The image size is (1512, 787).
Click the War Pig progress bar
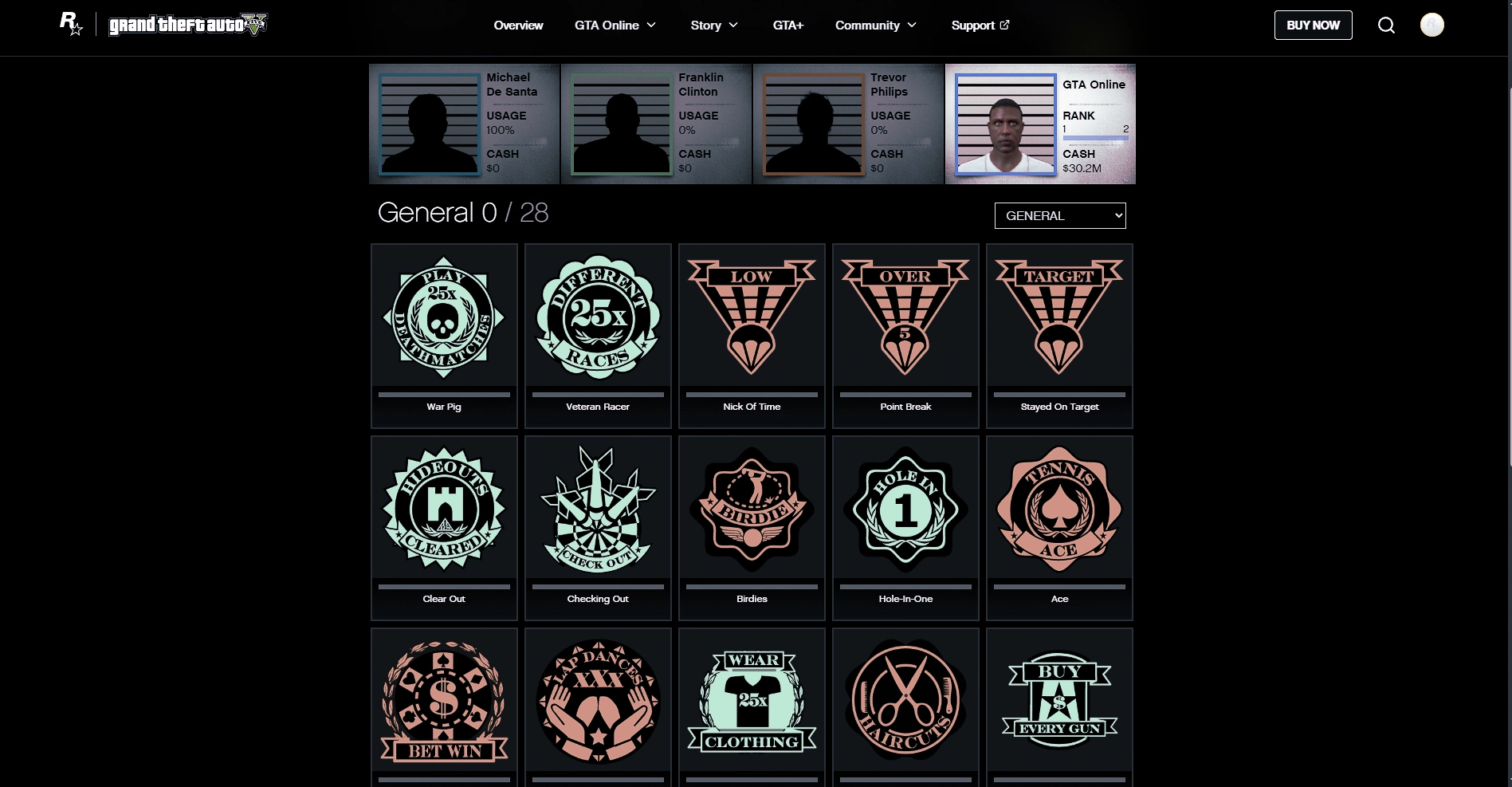point(444,394)
